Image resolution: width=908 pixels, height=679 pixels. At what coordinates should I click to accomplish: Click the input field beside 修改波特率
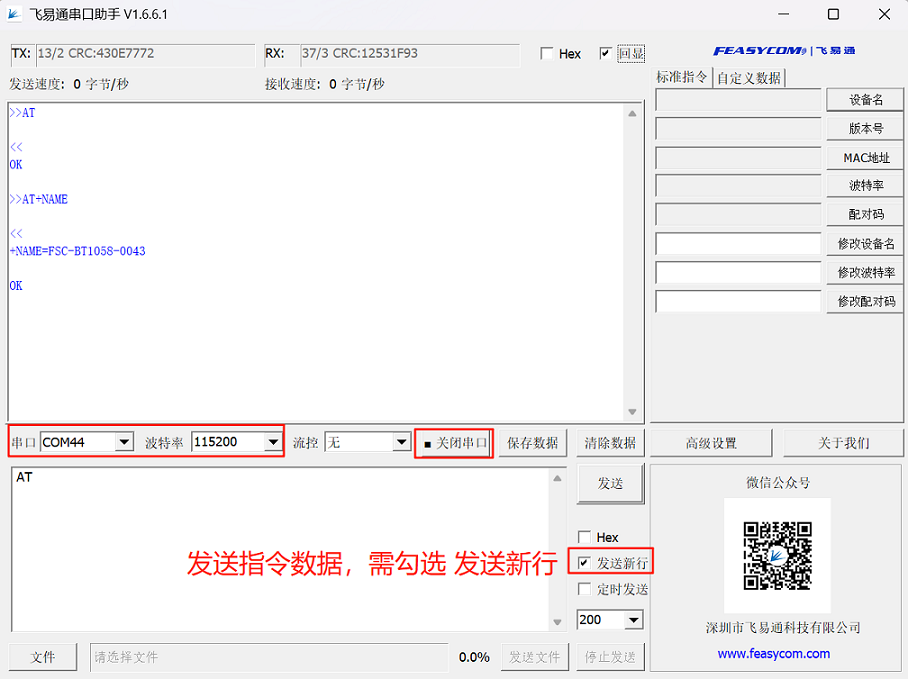pos(738,272)
